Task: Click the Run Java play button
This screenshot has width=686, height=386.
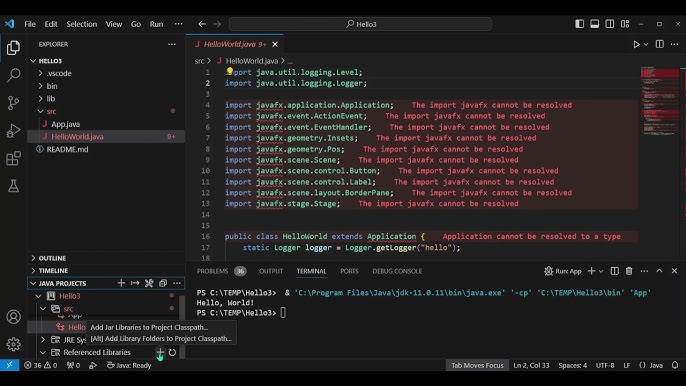Action: click(636, 44)
